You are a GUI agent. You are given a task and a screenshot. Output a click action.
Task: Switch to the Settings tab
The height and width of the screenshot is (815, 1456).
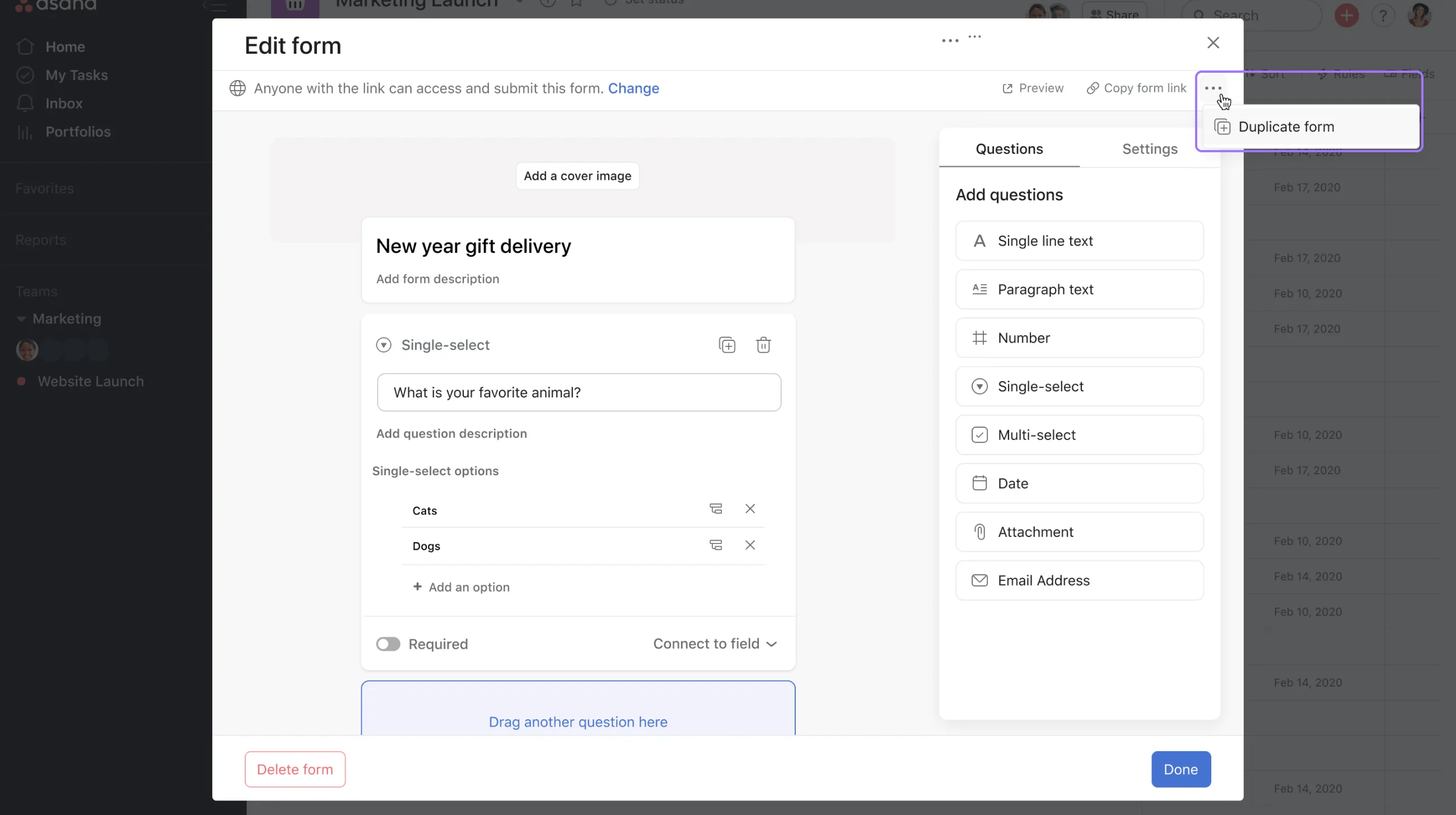pos(1150,149)
